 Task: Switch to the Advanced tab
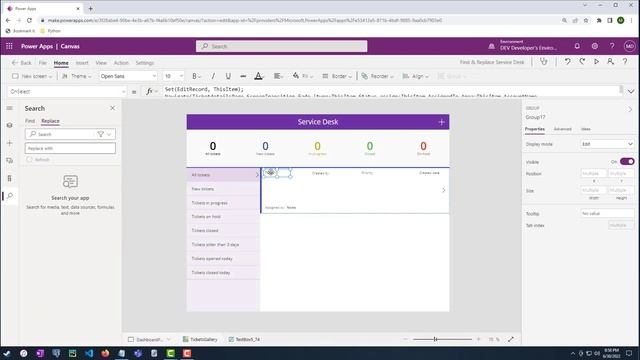(562, 129)
